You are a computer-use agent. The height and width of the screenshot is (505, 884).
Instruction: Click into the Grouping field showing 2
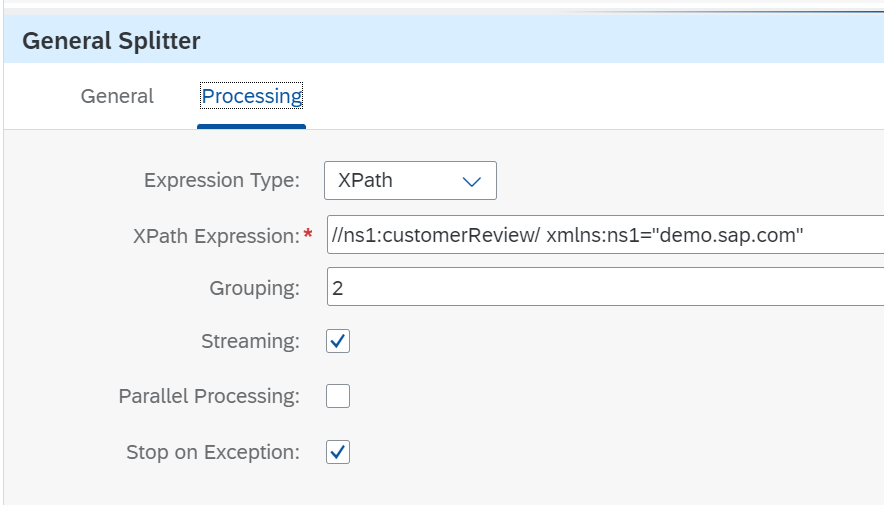pos(605,287)
